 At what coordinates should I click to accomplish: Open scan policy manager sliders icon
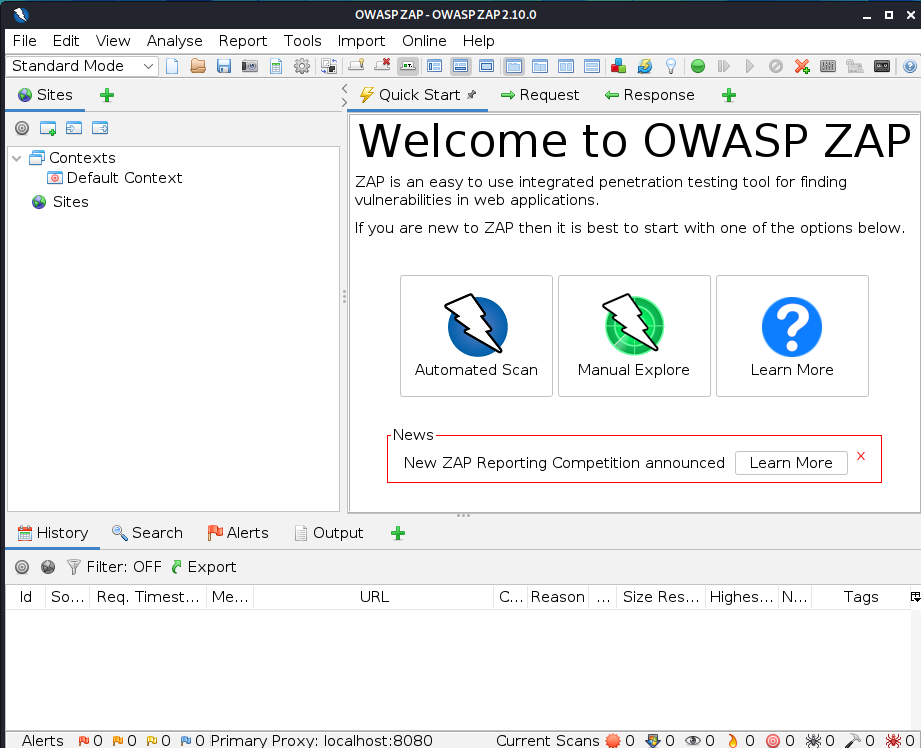pyautogui.click(x=828, y=66)
